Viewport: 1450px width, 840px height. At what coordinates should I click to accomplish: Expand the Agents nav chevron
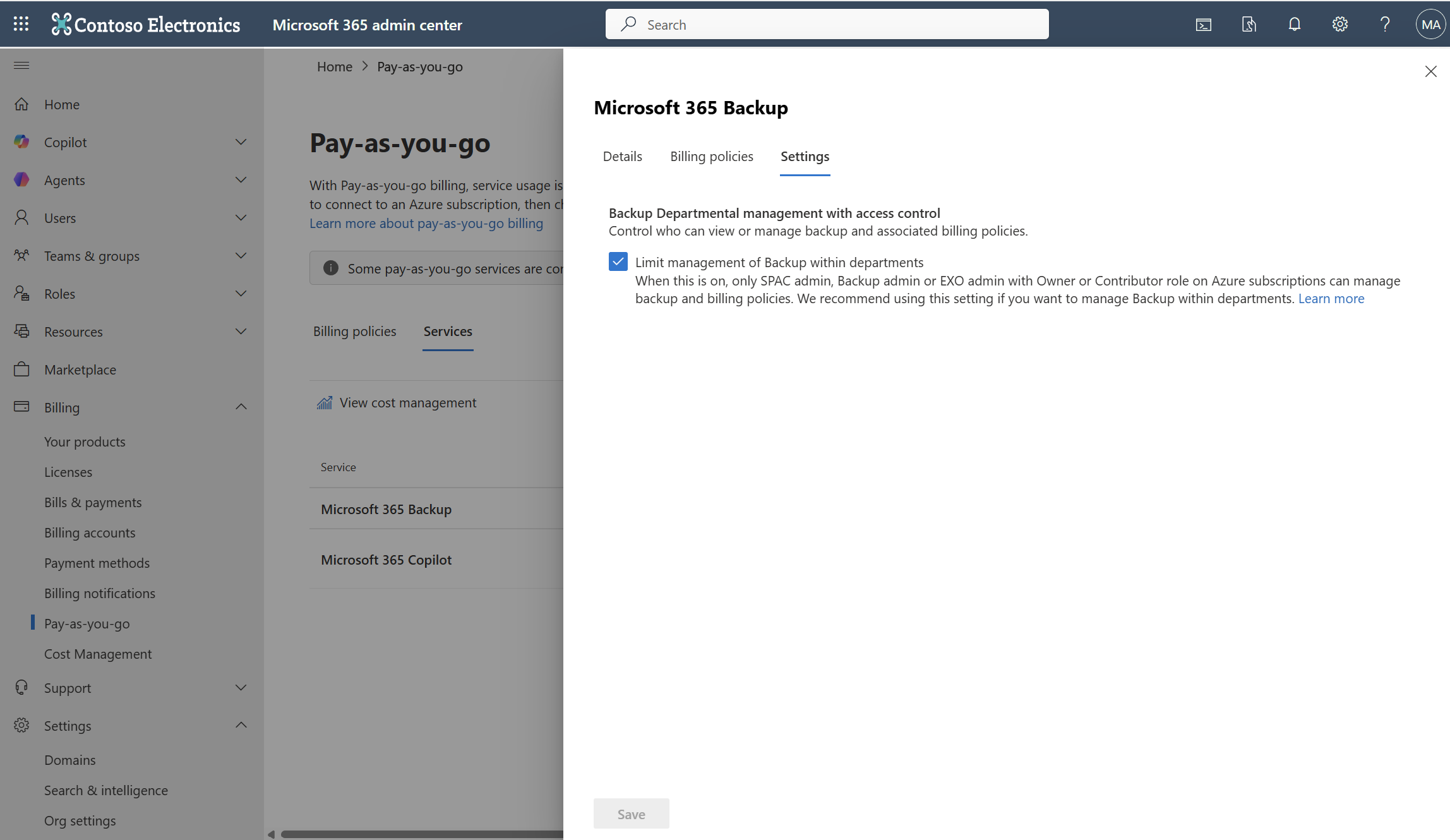(x=241, y=180)
